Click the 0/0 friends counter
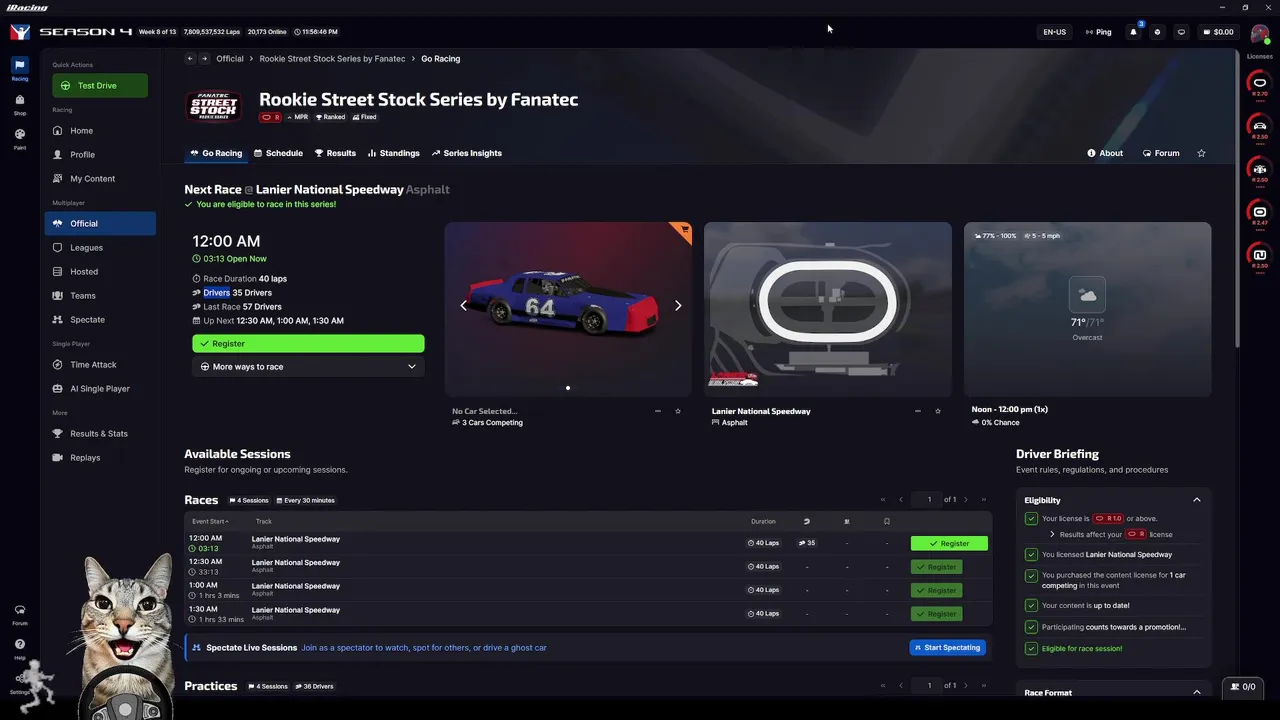Screen dimensions: 1280x720 [x=1243, y=687]
